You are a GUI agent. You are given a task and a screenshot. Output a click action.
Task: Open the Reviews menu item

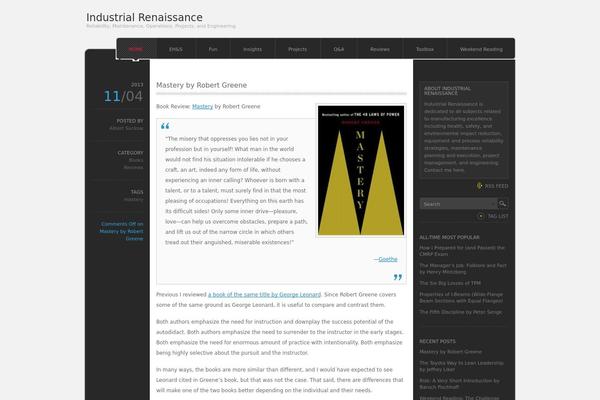[380, 49]
